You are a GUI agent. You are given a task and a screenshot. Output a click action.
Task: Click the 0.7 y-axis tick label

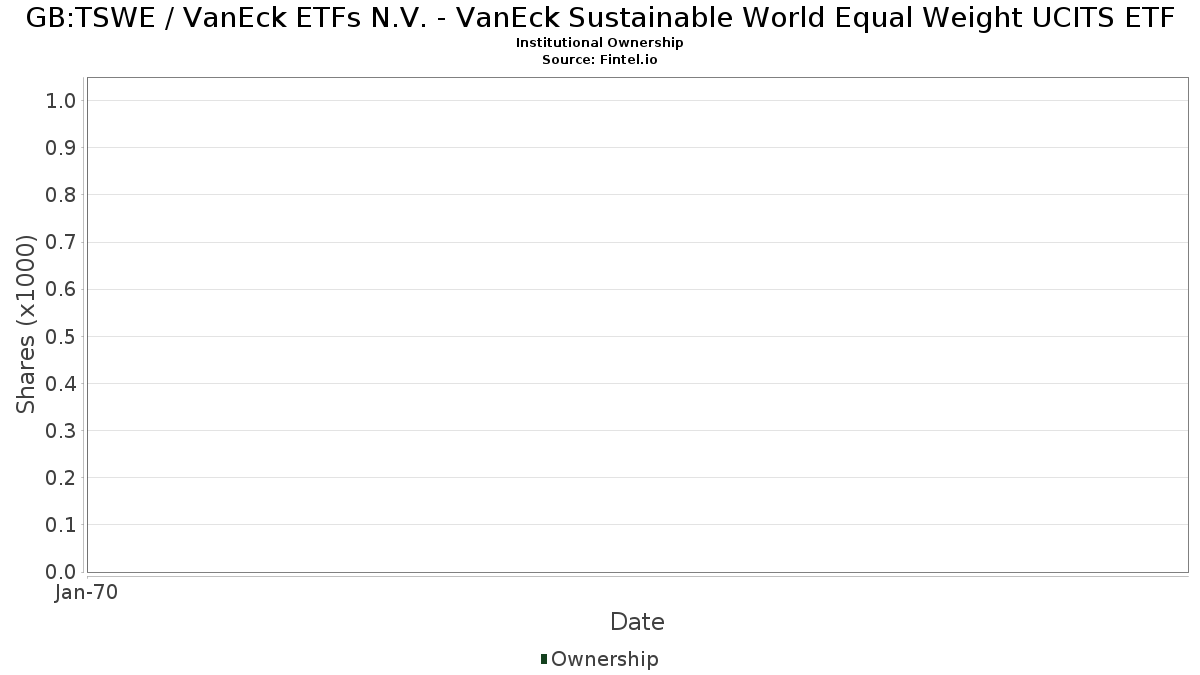point(61,242)
